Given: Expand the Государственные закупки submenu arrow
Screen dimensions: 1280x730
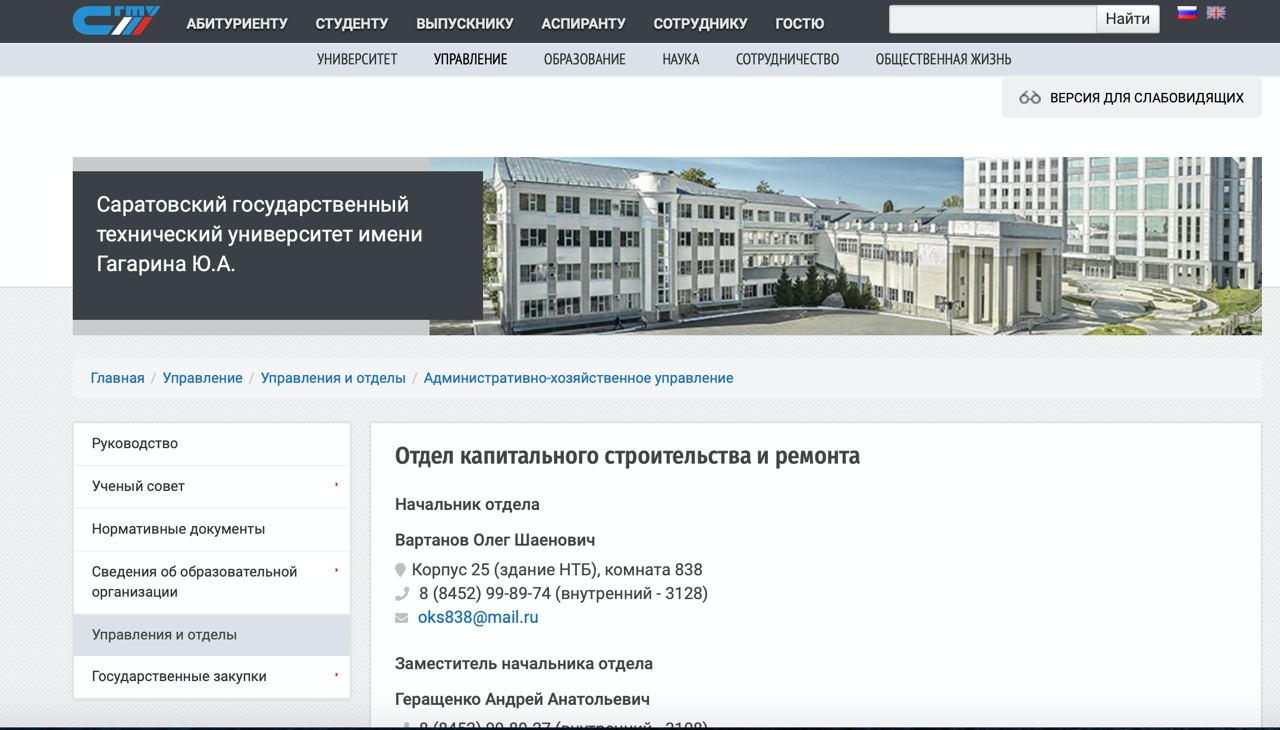Looking at the screenshot, I should pos(337,675).
